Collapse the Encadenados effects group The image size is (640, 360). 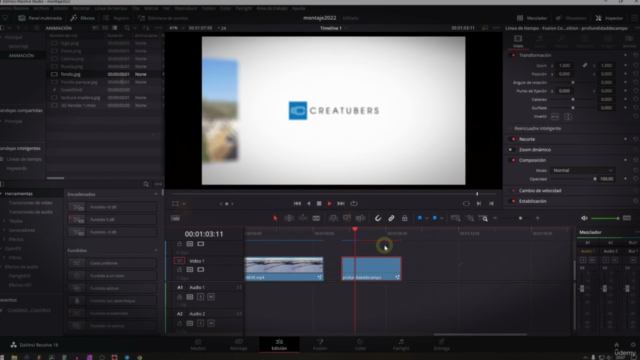156,194
